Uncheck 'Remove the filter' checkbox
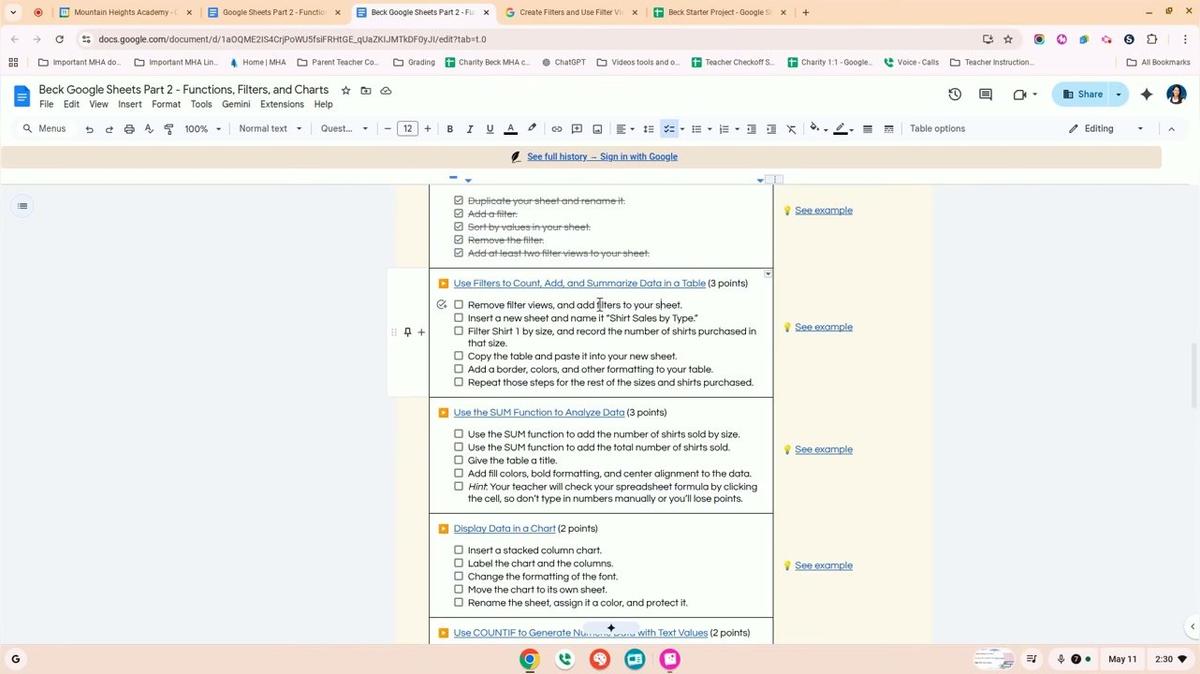Image resolution: width=1200 pixels, height=674 pixels. [459, 240]
